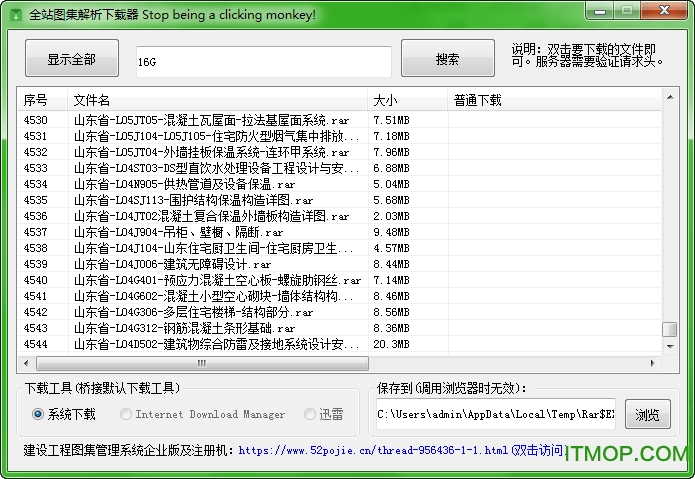This screenshot has height=479, width=695.
Task: Open the 浏览 folder browse button
Action: (x=647, y=414)
